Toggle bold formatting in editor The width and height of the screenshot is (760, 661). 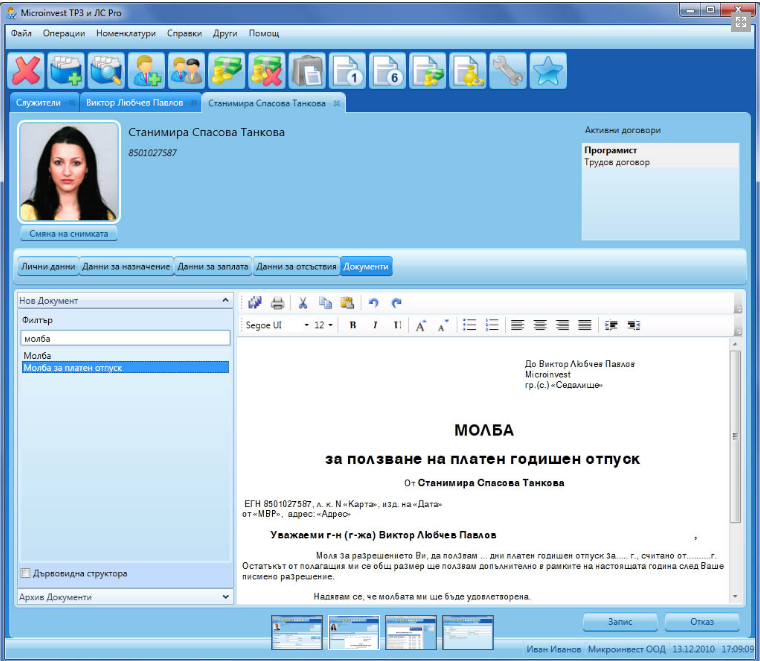click(353, 325)
